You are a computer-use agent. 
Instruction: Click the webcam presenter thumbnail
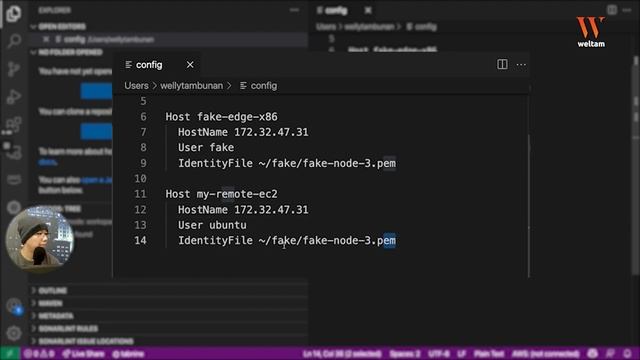[39, 239]
